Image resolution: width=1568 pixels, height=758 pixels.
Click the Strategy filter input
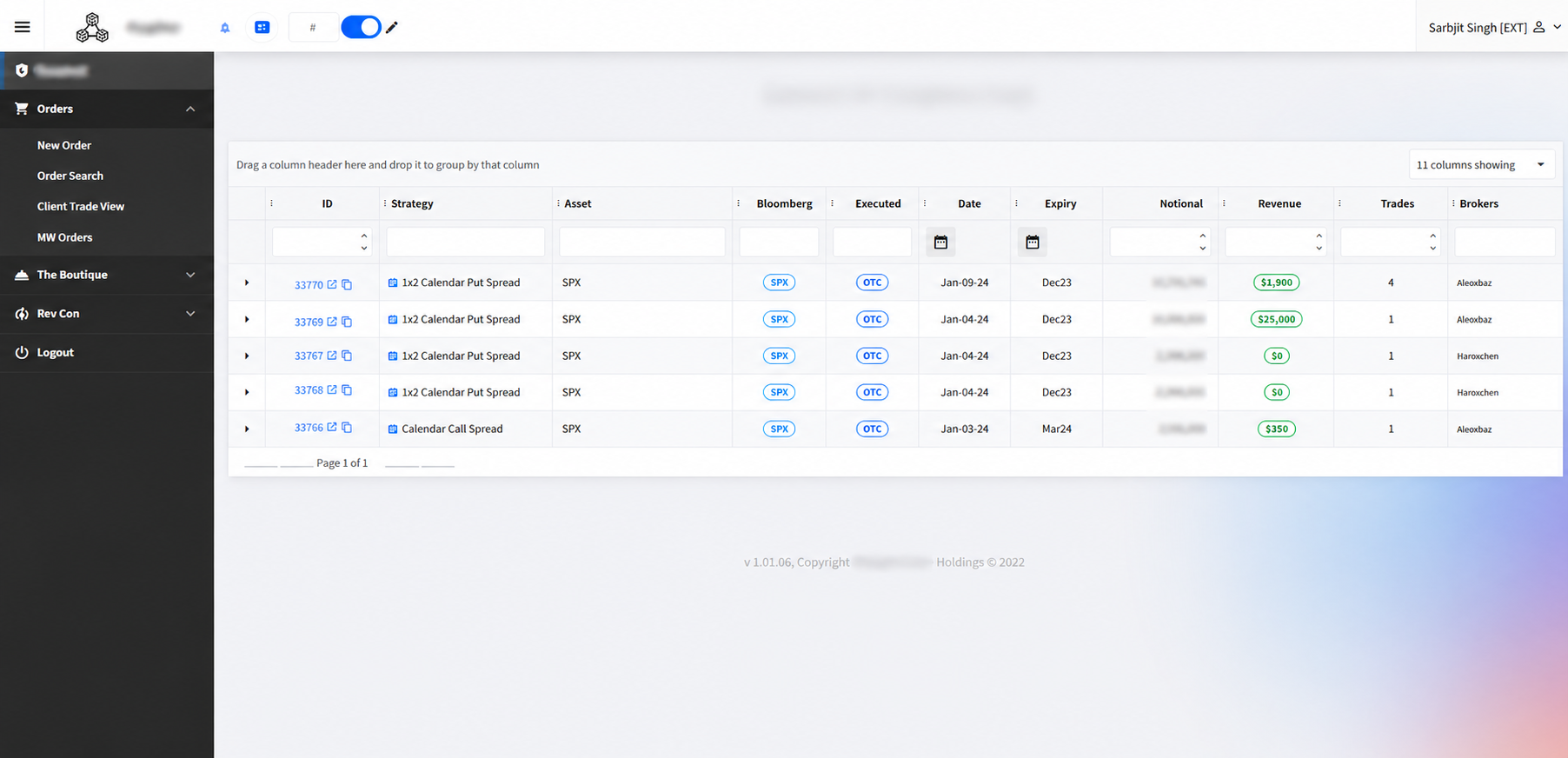pos(466,242)
